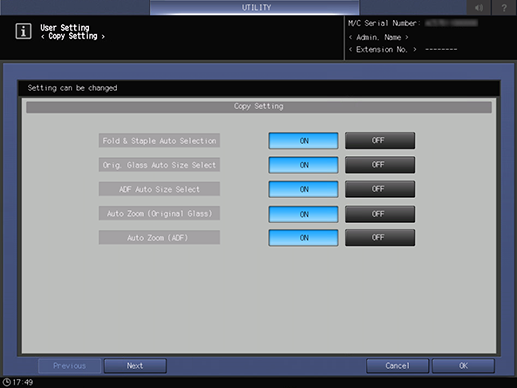
Task: Click the 'Setting can be changed' message
Action: tap(72, 88)
